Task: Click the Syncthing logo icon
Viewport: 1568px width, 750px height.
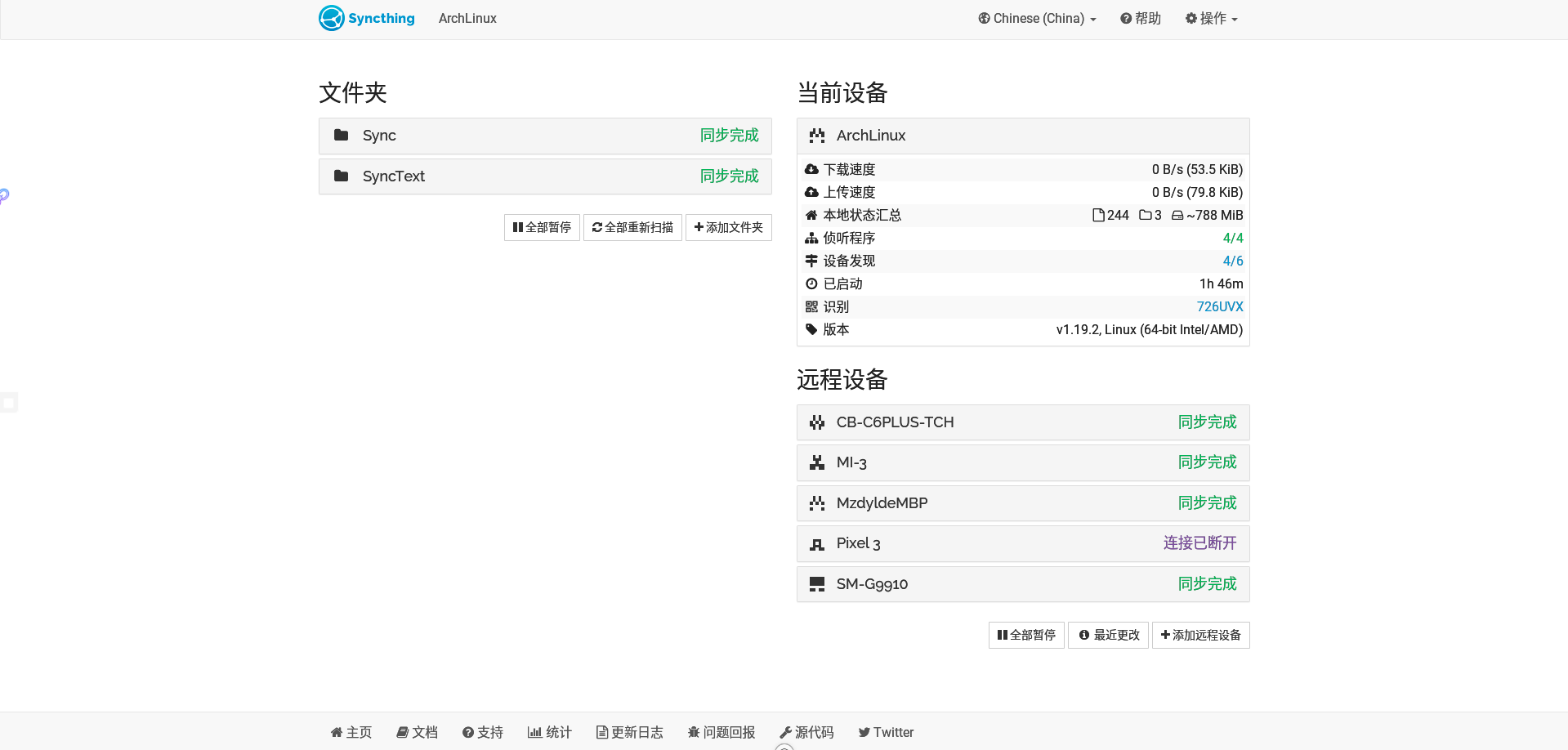Action: [x=332, y=18]
